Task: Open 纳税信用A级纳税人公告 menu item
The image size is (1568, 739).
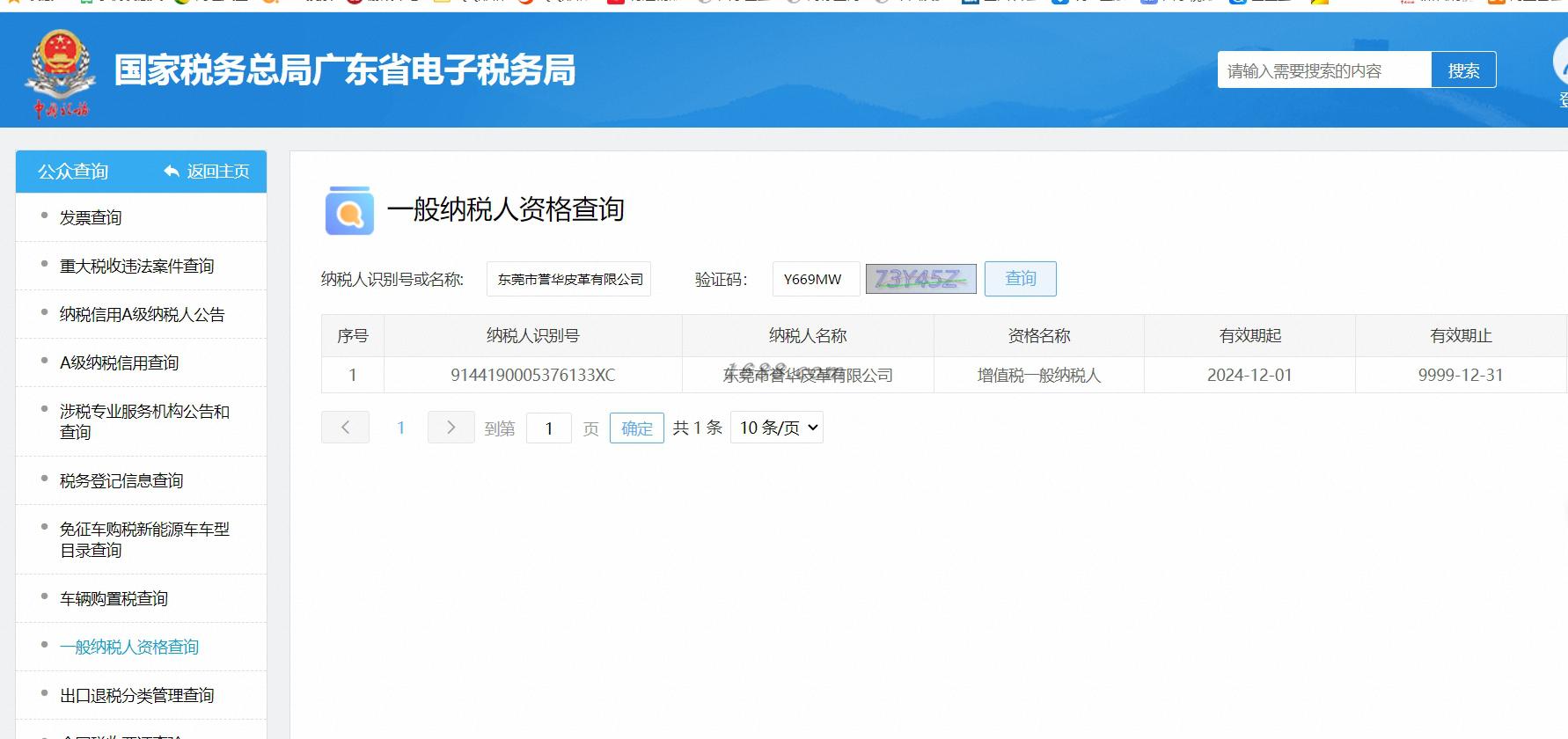Action: click(x=142, y=315)
